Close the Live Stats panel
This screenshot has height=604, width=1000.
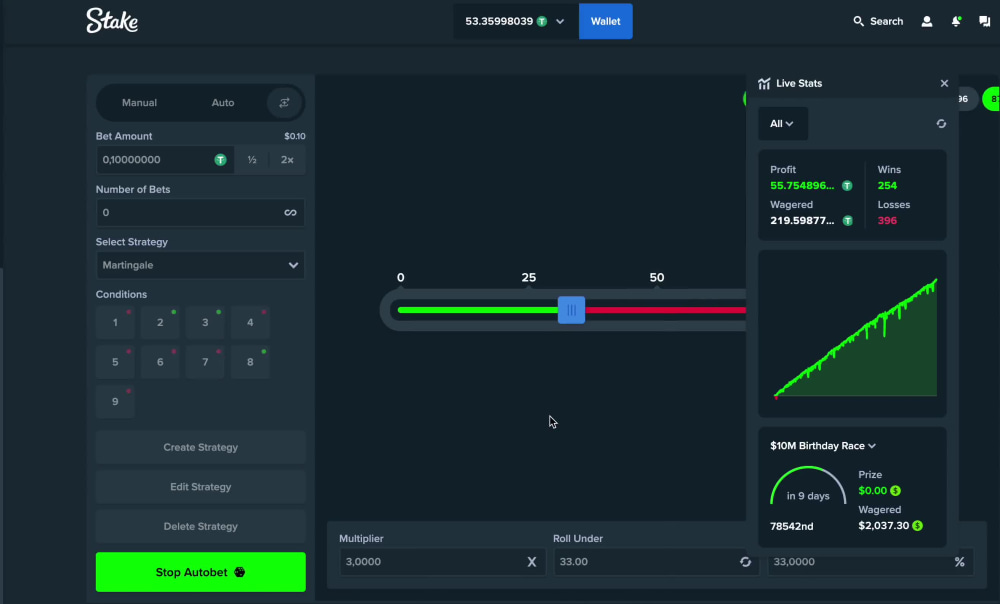click(945, 84)
